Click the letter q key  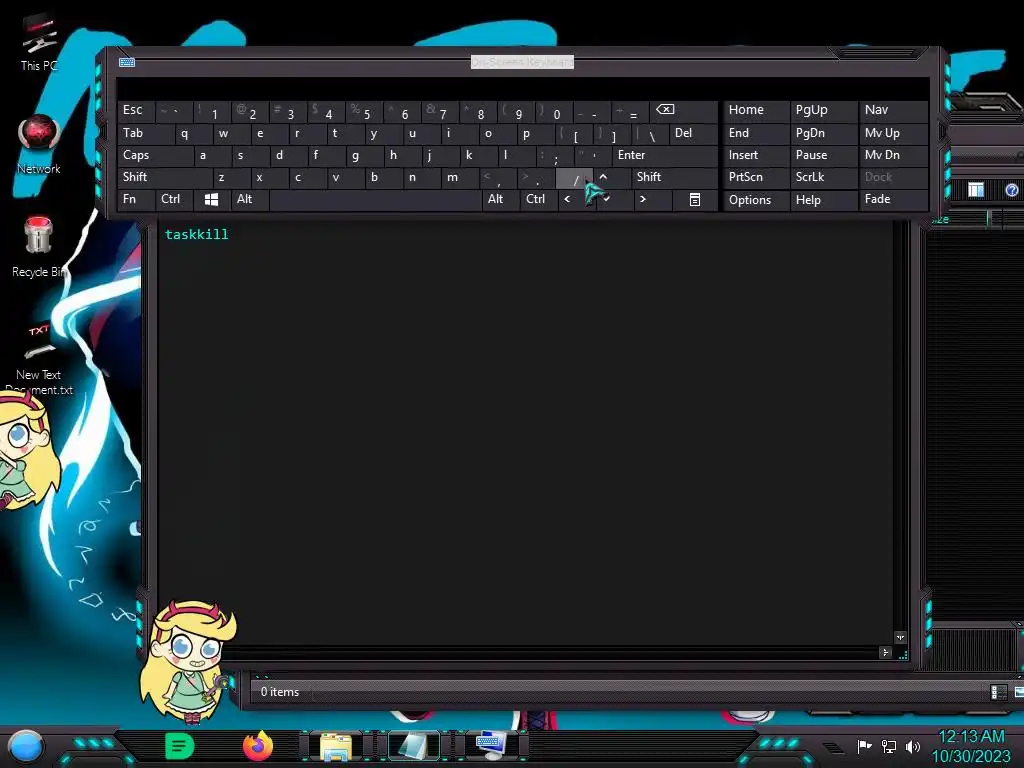[194, 134]
